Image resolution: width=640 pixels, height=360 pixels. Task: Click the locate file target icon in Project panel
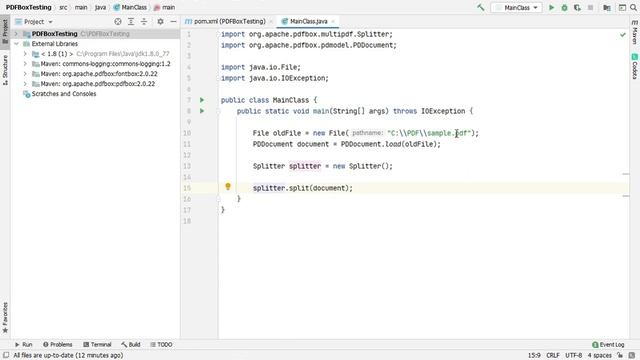[x=118, y=22]
